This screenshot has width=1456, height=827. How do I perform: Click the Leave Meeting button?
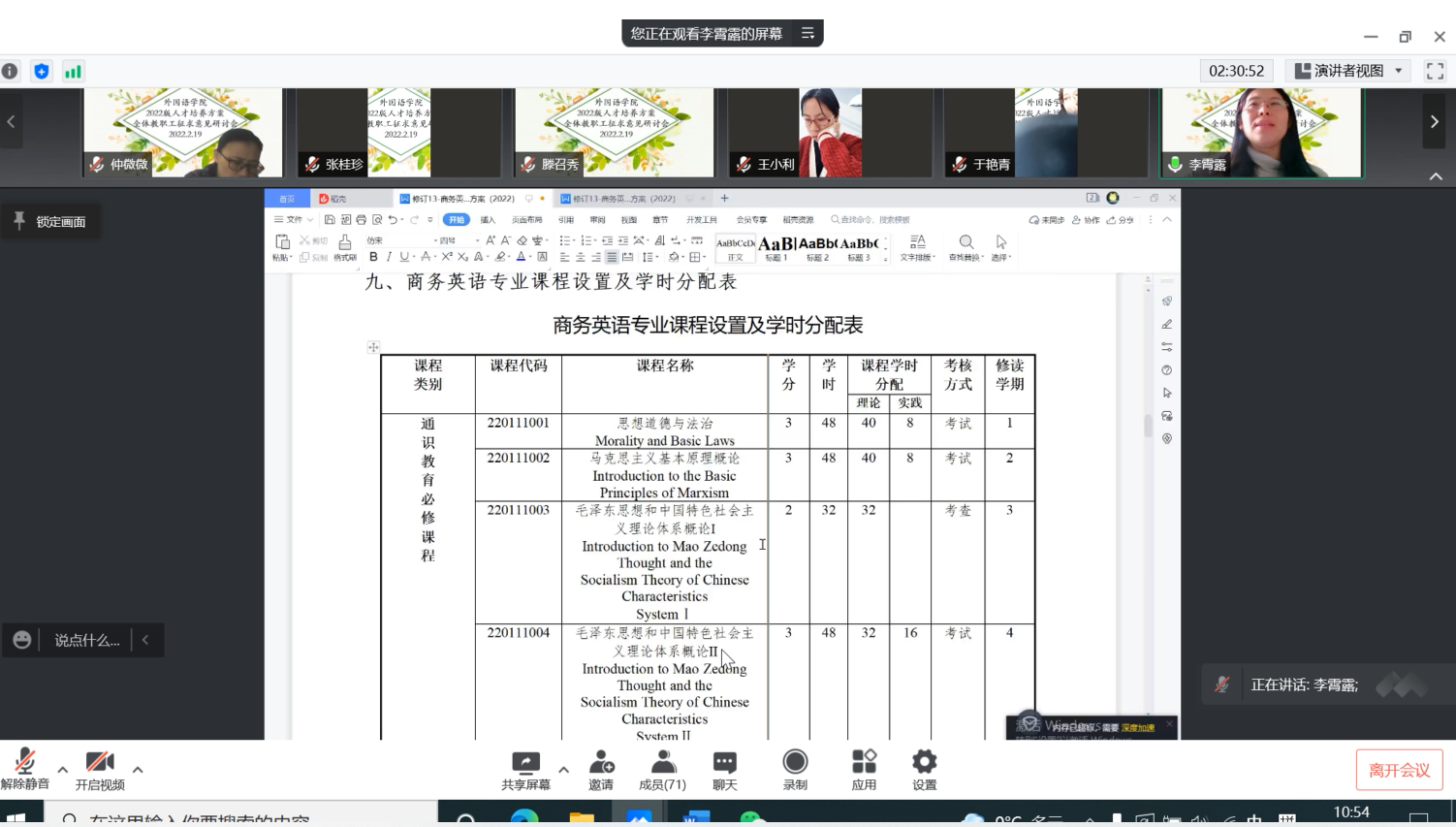(1399, 770)
